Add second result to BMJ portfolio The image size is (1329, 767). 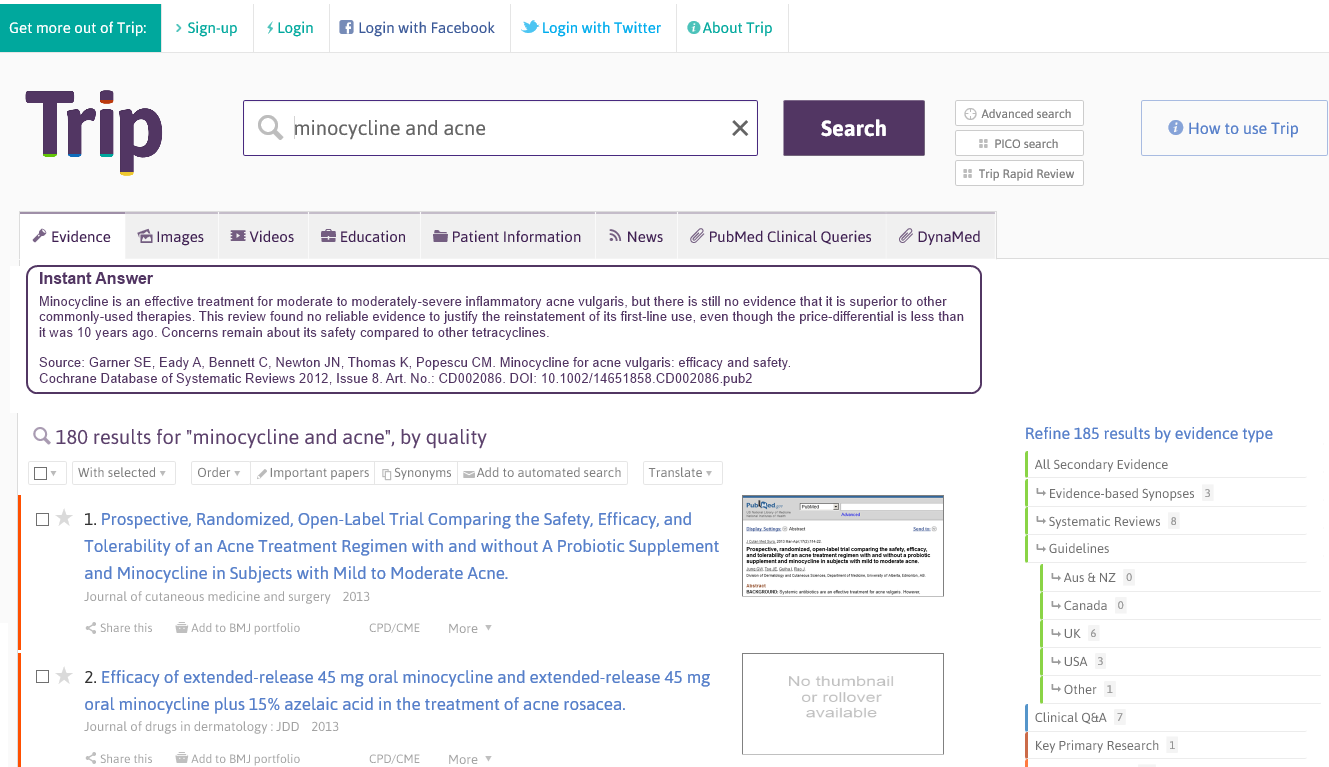coord(237,758)
